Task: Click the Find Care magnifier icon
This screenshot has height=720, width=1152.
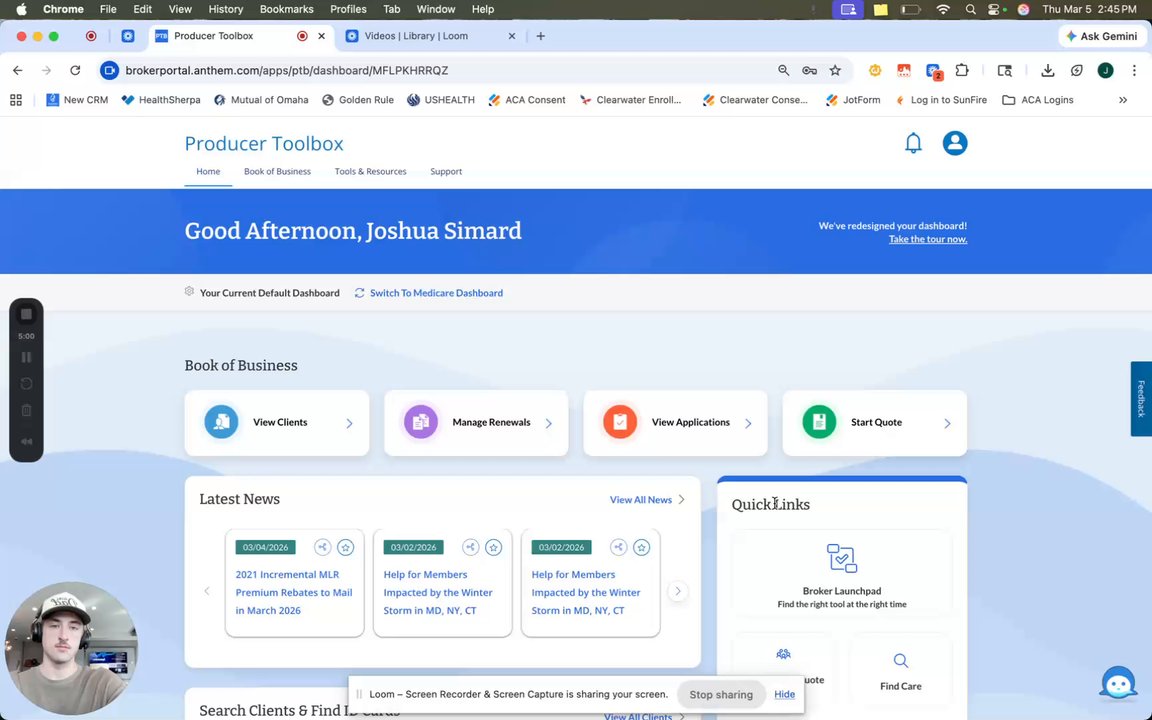Action: point(900,660)
